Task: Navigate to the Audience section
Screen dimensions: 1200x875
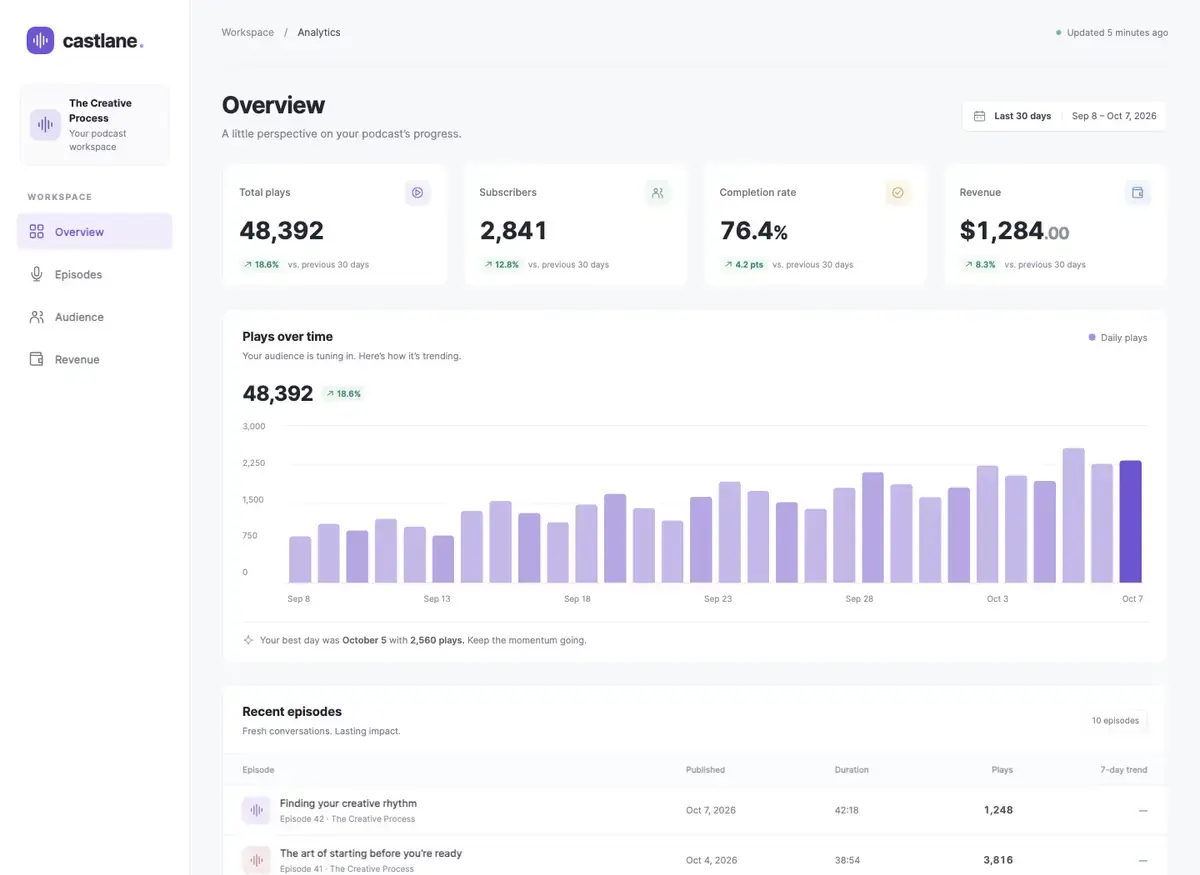Action: point(95,317)
